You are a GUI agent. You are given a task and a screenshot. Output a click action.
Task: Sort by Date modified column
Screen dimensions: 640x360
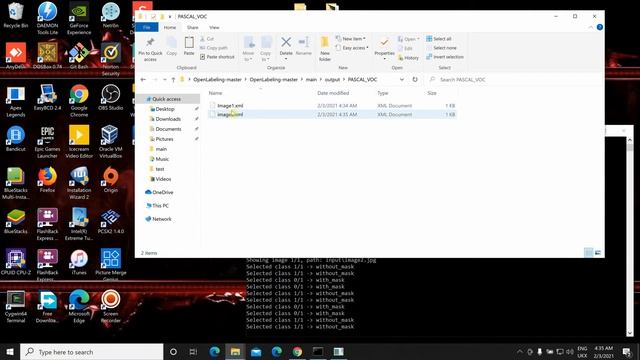333,93
